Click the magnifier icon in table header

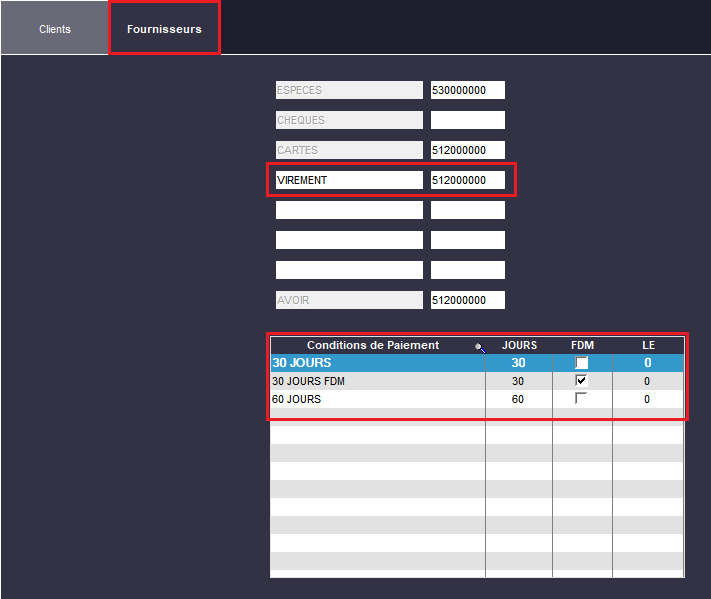[x=480, y=347]
